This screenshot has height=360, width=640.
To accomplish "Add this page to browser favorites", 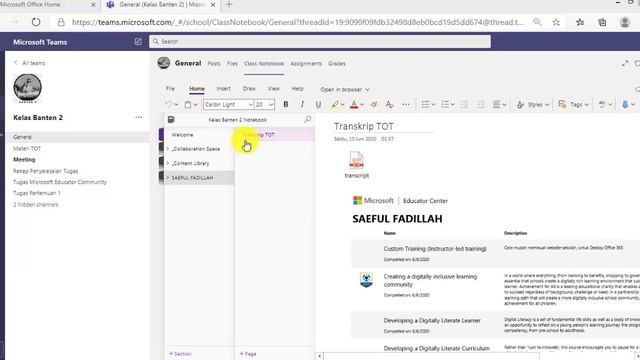I will [x=556, y=22].
